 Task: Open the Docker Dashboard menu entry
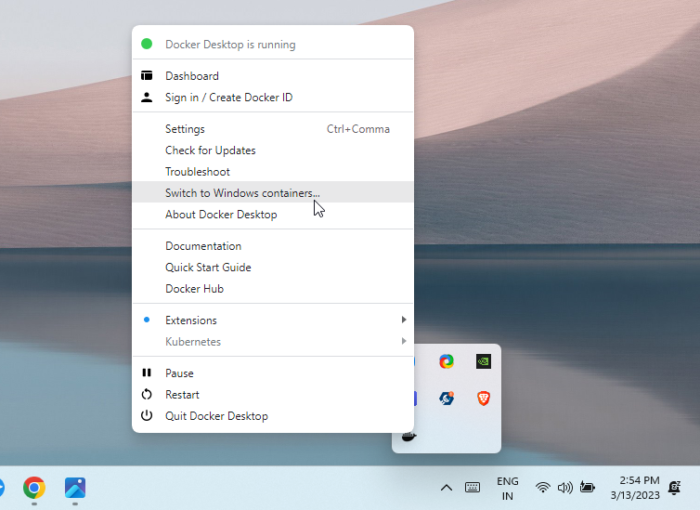(x=273, y=76)
